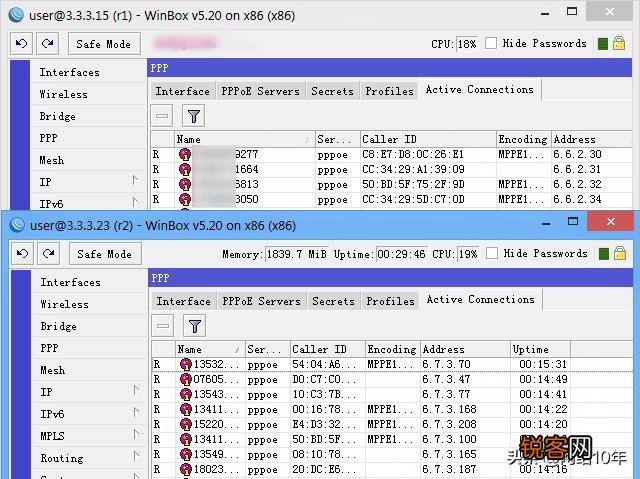Open Wireless in the r1 sidebar menu
This screenshot has width=640, height=479.
tap(63, 94)
